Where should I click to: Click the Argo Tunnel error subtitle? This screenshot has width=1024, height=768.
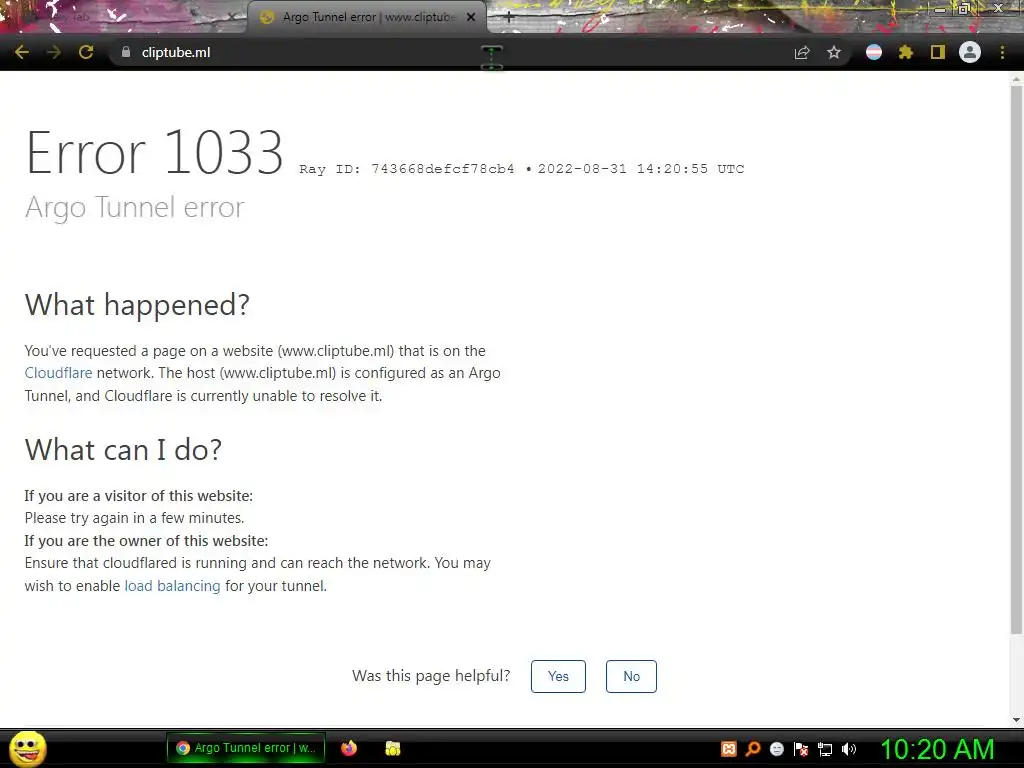[x=135, y=207]
